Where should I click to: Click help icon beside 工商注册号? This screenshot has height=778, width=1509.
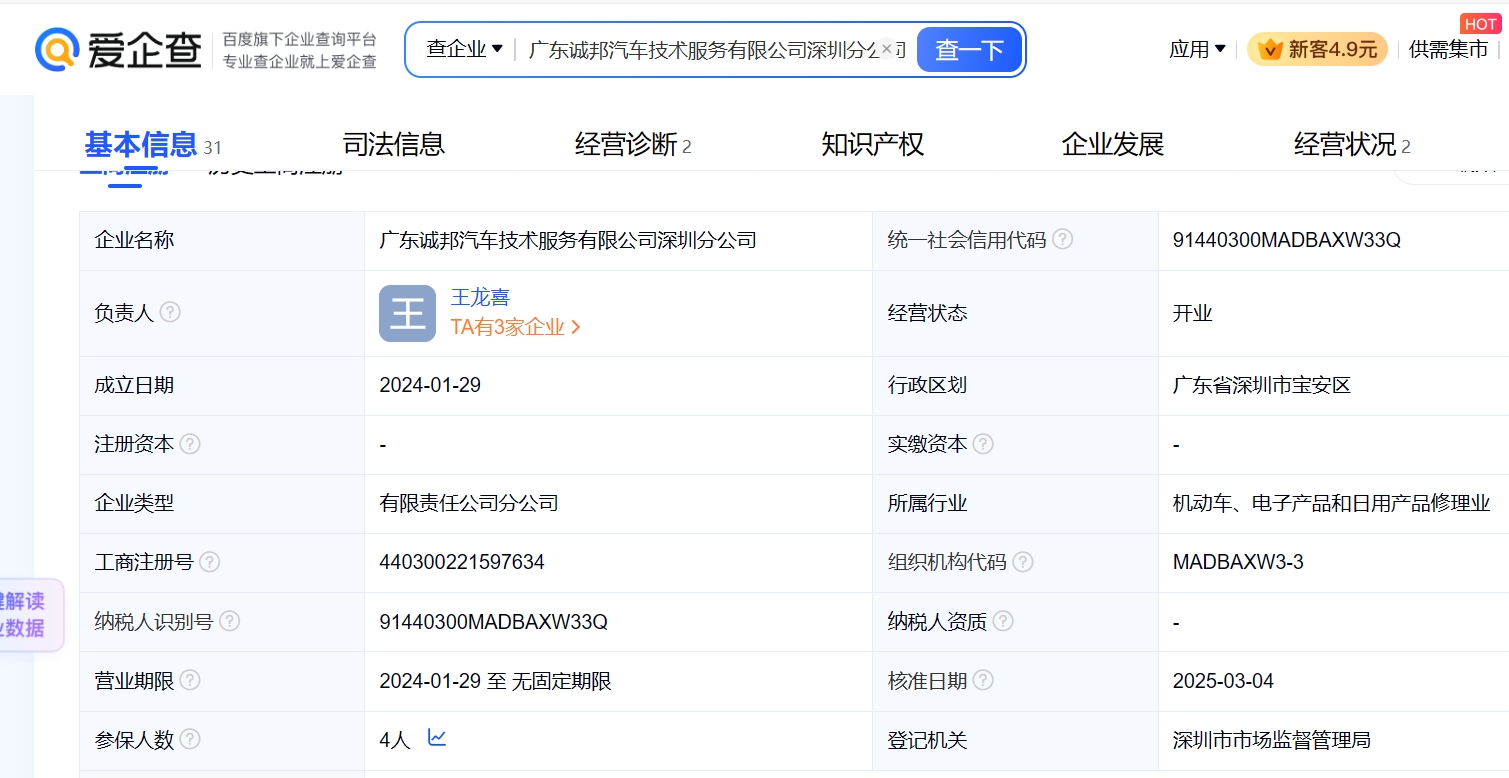coord(209,562)
